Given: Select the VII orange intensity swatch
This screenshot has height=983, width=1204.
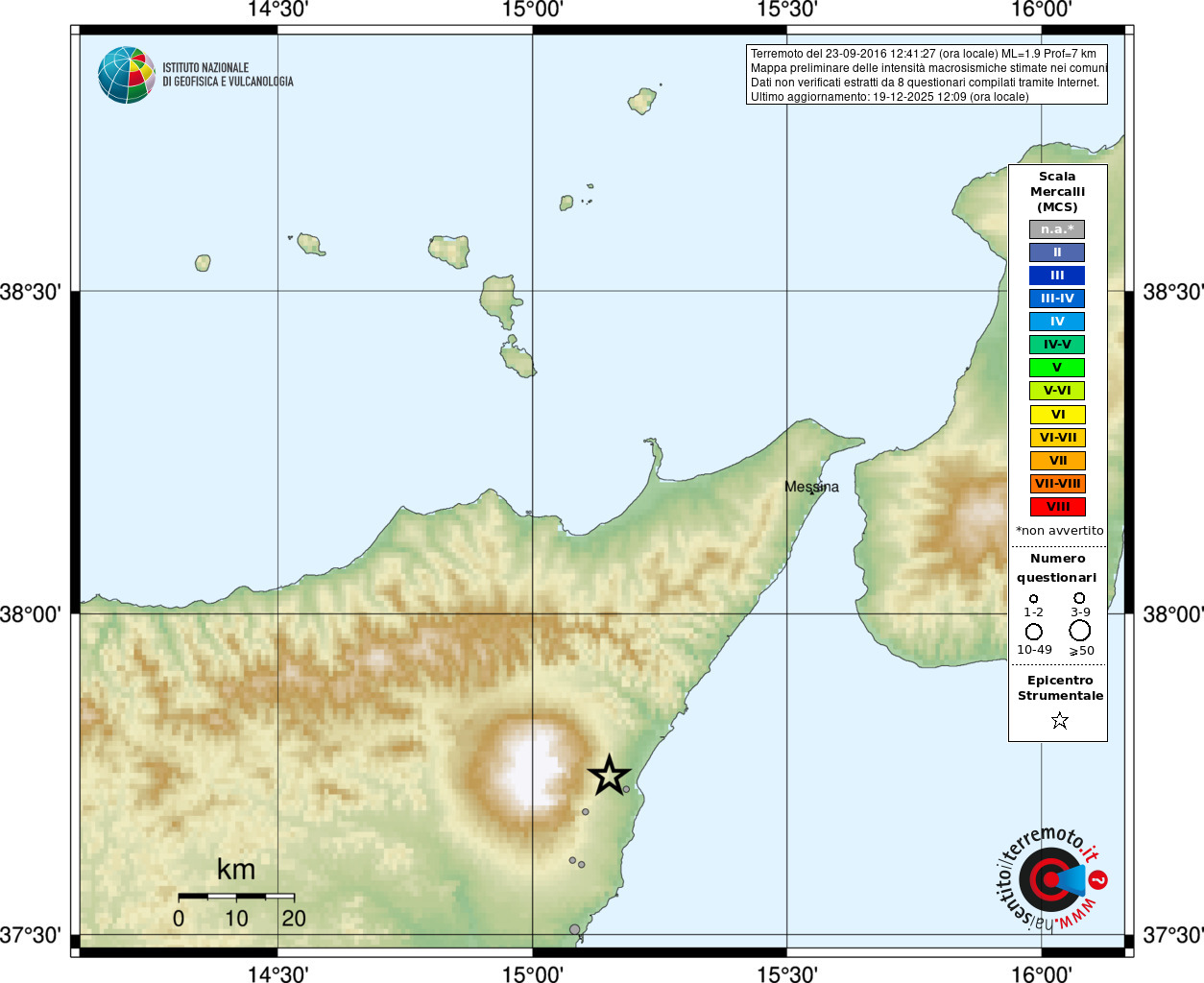Looking at the screenshot, I should pyautogui.click(x=1057, y=461).
